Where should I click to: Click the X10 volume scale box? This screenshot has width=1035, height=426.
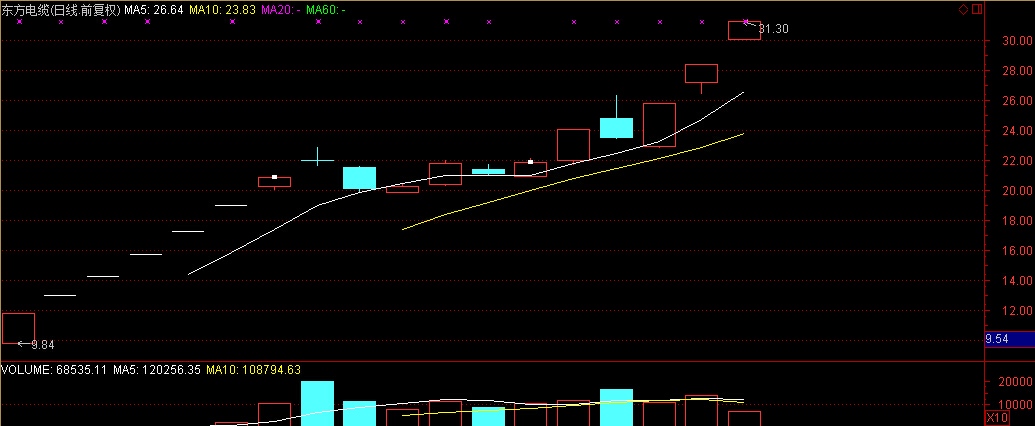996,417
